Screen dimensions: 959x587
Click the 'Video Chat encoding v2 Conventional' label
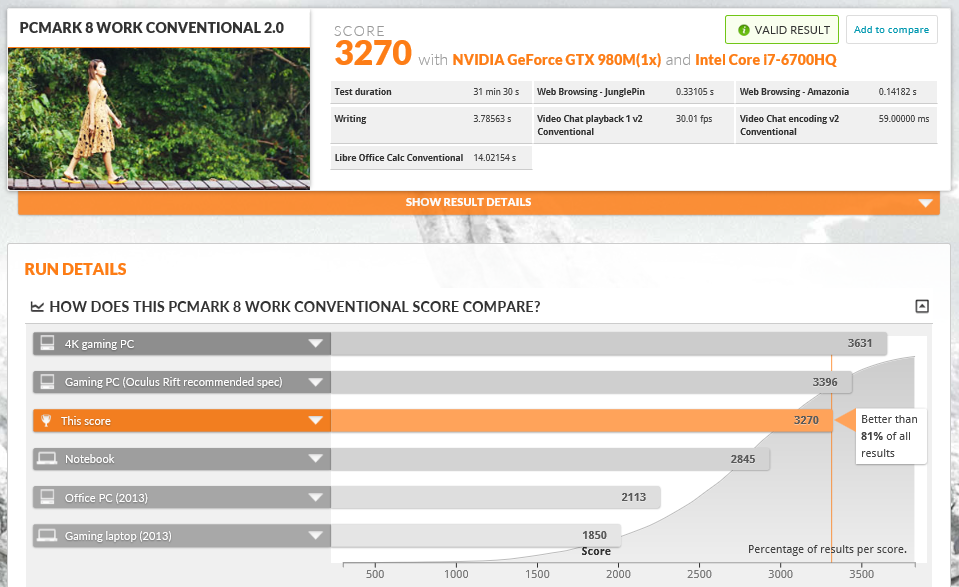coord(790,125)
